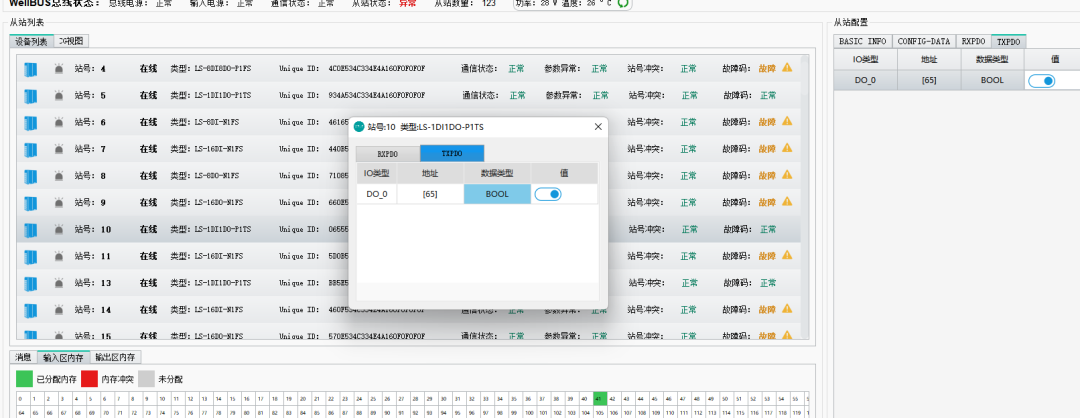Close the station 10 dialog
The width and height of the screenshot is (1080, 418).
(598, 127)
